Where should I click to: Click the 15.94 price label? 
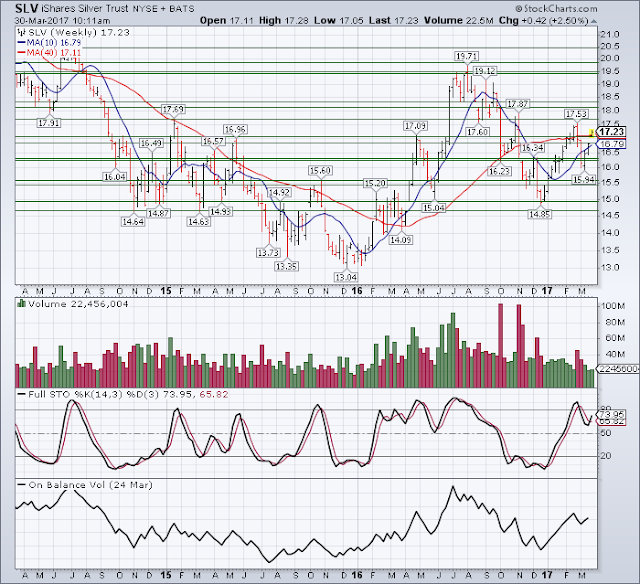[x=584, y=180]
